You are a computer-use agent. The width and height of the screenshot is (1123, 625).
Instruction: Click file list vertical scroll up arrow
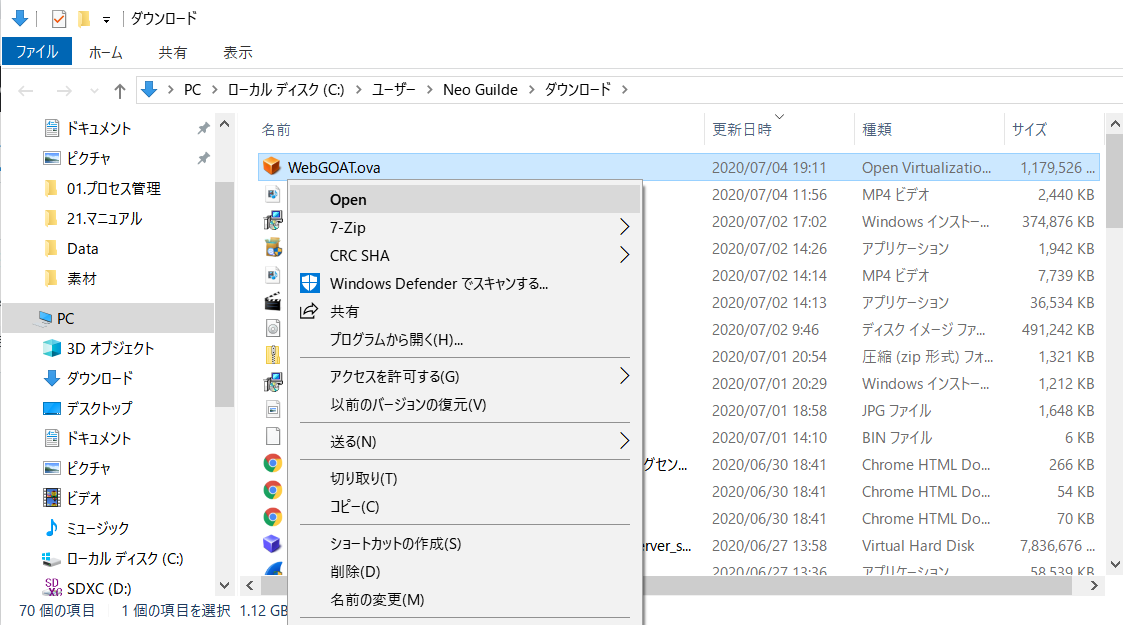[x=1114, y=125]
